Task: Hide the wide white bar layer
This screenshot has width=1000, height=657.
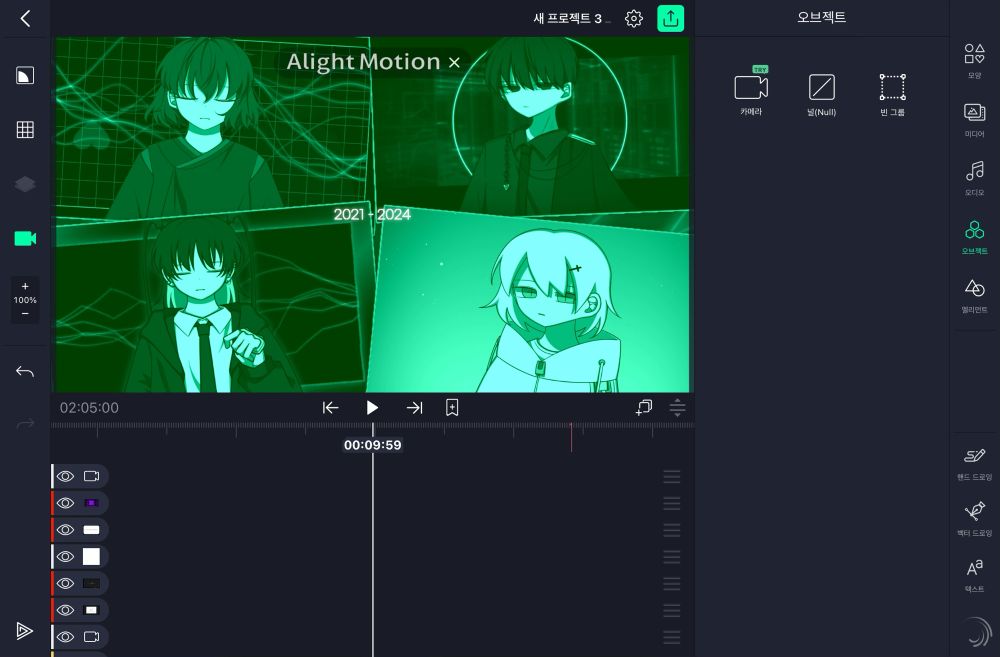Action: click(65, 530)
